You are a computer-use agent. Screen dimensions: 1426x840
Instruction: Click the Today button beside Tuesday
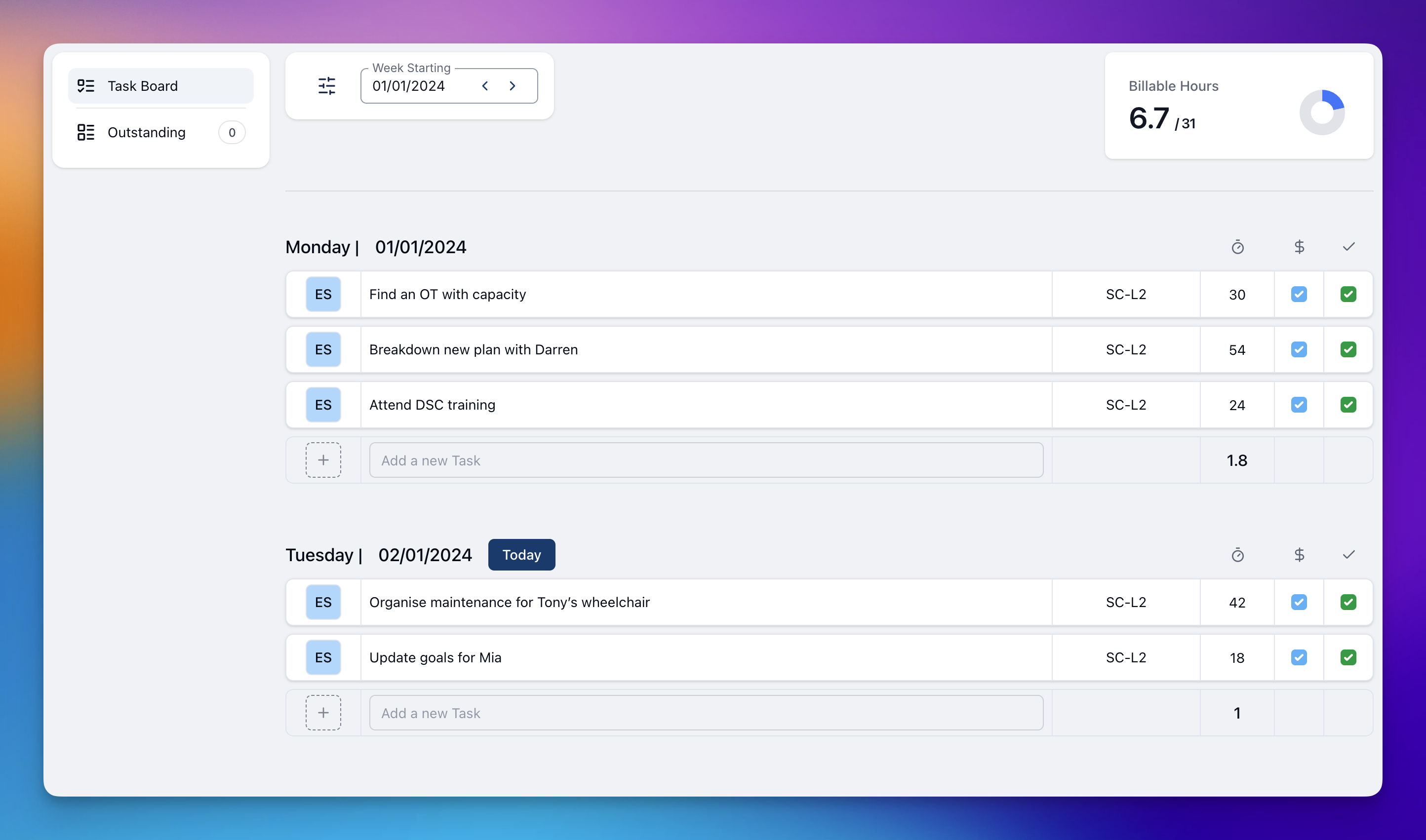click(x=521, y=555)
